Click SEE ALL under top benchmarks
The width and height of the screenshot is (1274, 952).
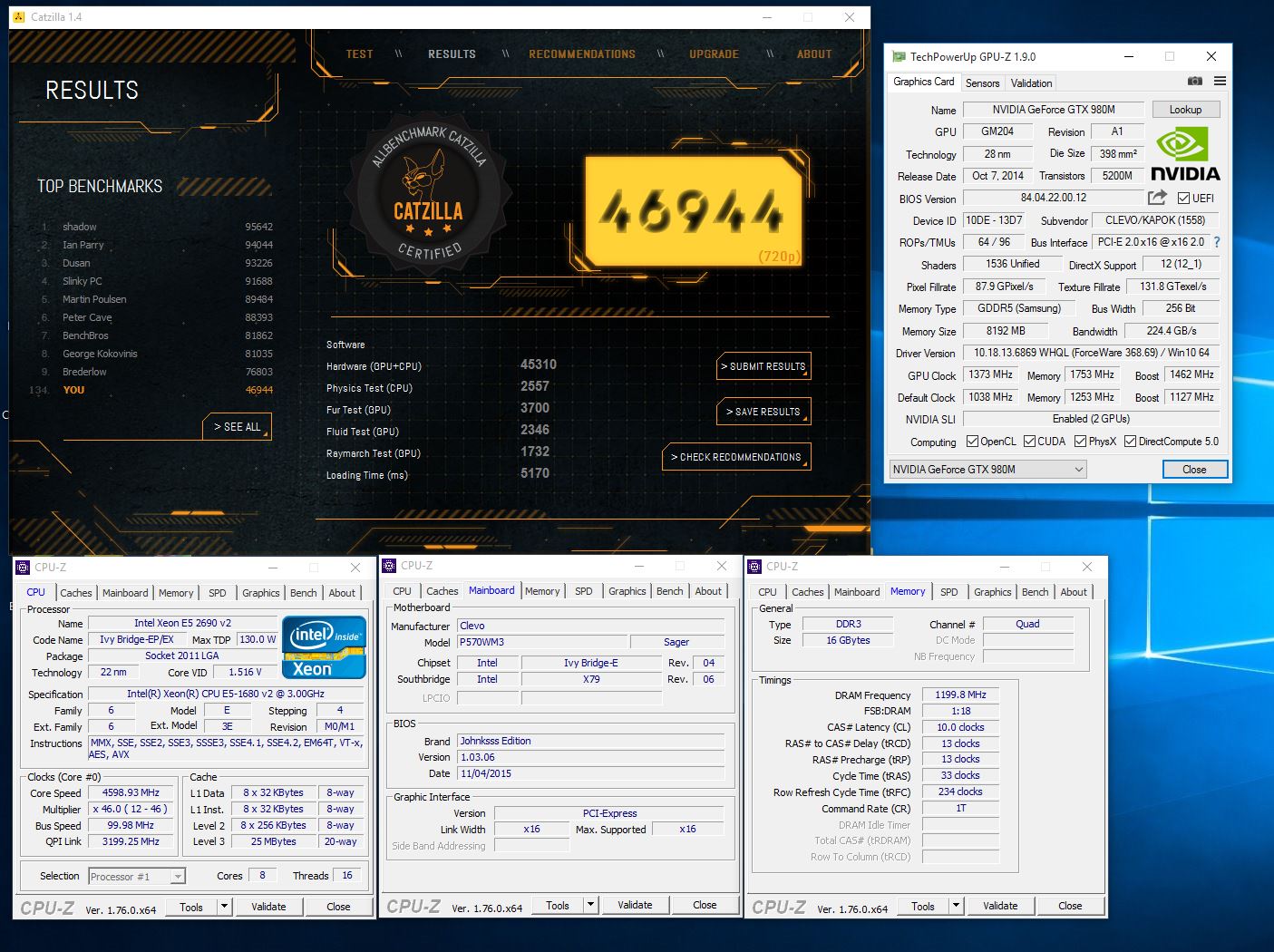coord(238,427)
